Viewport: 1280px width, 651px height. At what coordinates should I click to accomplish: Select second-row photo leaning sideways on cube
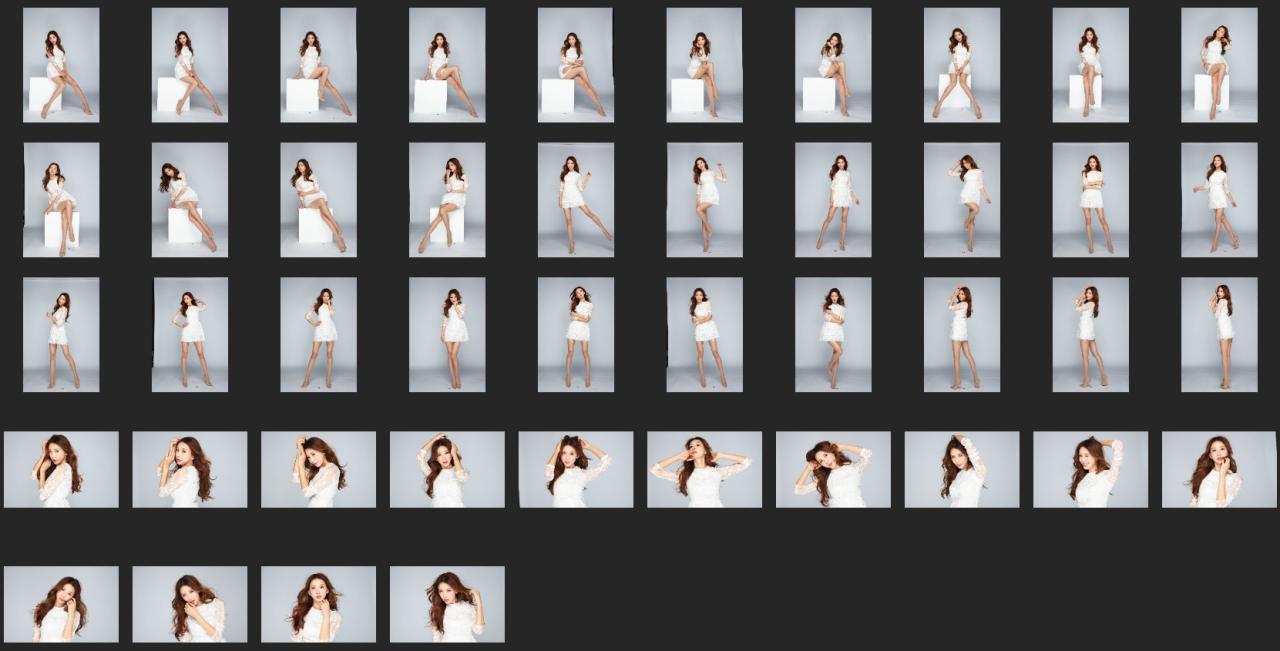pyautogui.click(x=190, y=200)
